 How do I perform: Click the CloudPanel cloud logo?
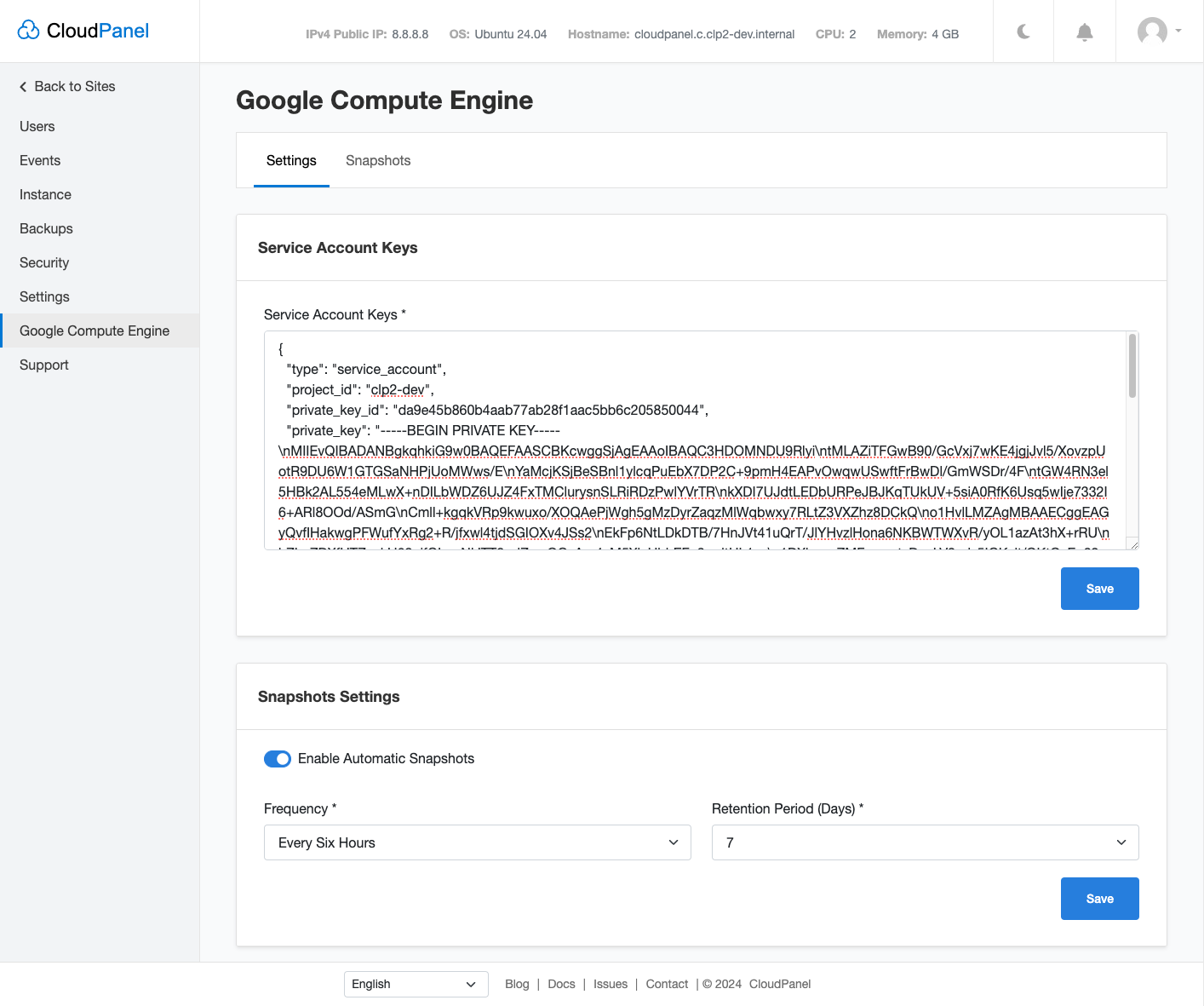pyautogui.click(x=29, y=31)
